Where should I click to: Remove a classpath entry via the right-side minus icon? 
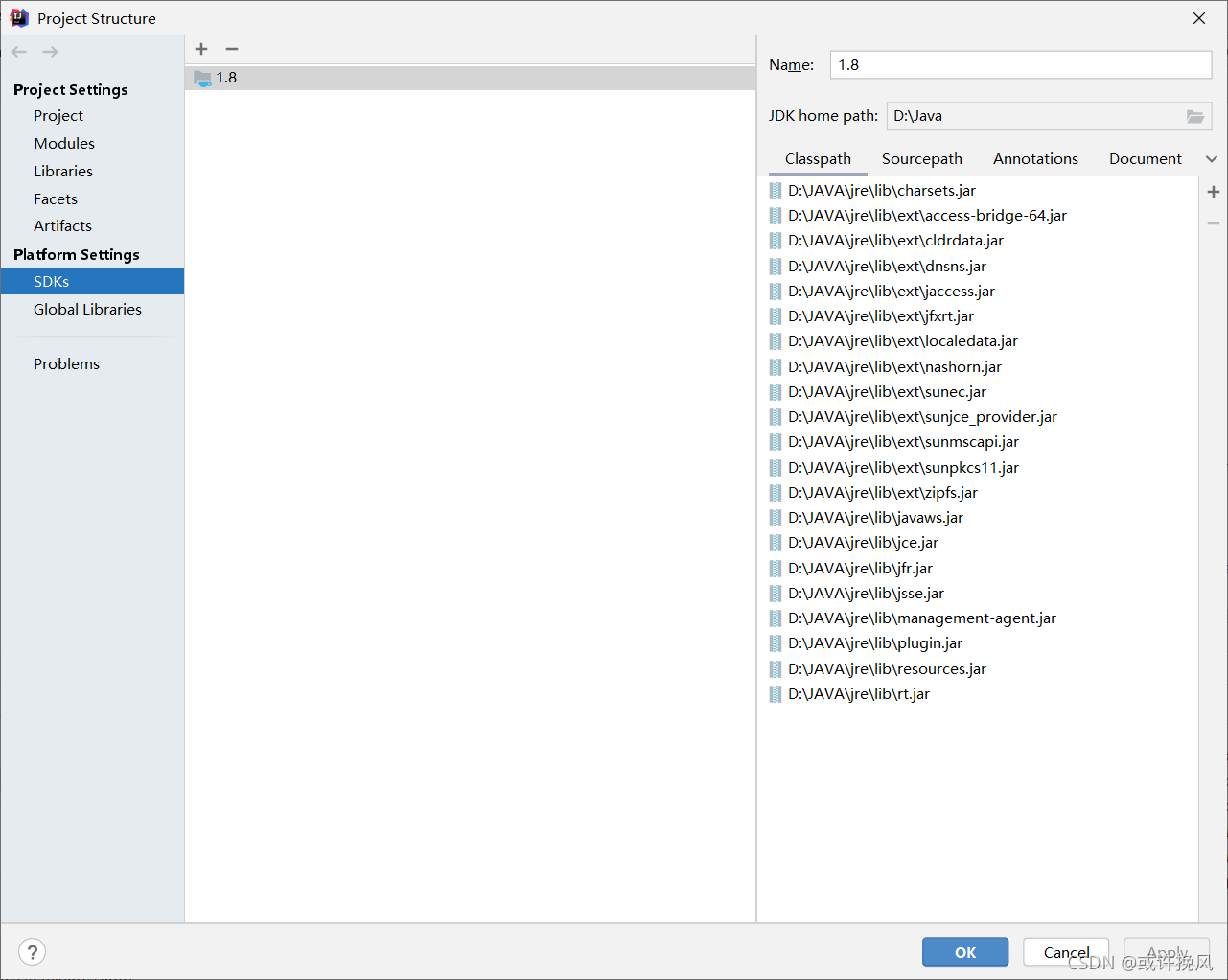click(x=1213, y=222)
